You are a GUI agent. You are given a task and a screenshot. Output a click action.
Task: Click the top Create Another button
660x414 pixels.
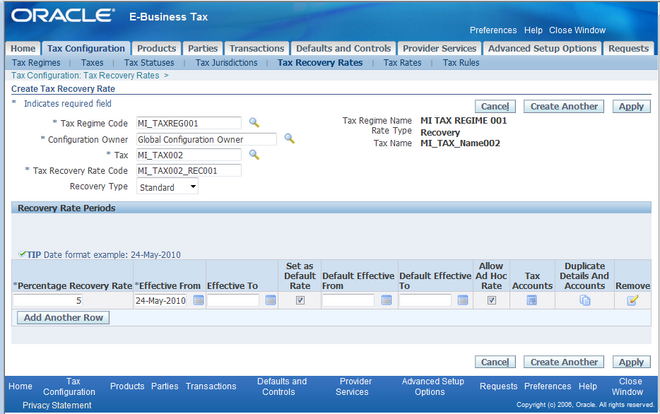(x=564, y=106)
